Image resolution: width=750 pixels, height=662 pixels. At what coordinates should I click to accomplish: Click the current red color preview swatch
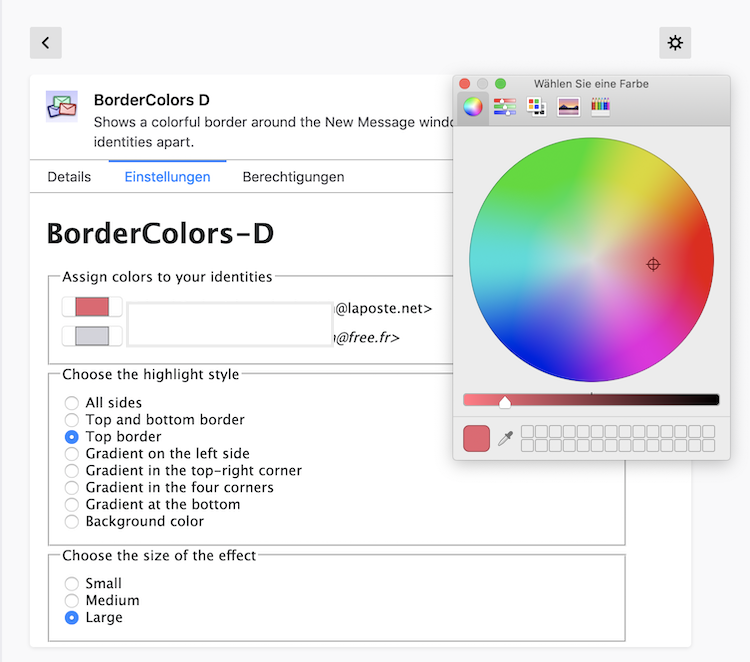(476, 438)
